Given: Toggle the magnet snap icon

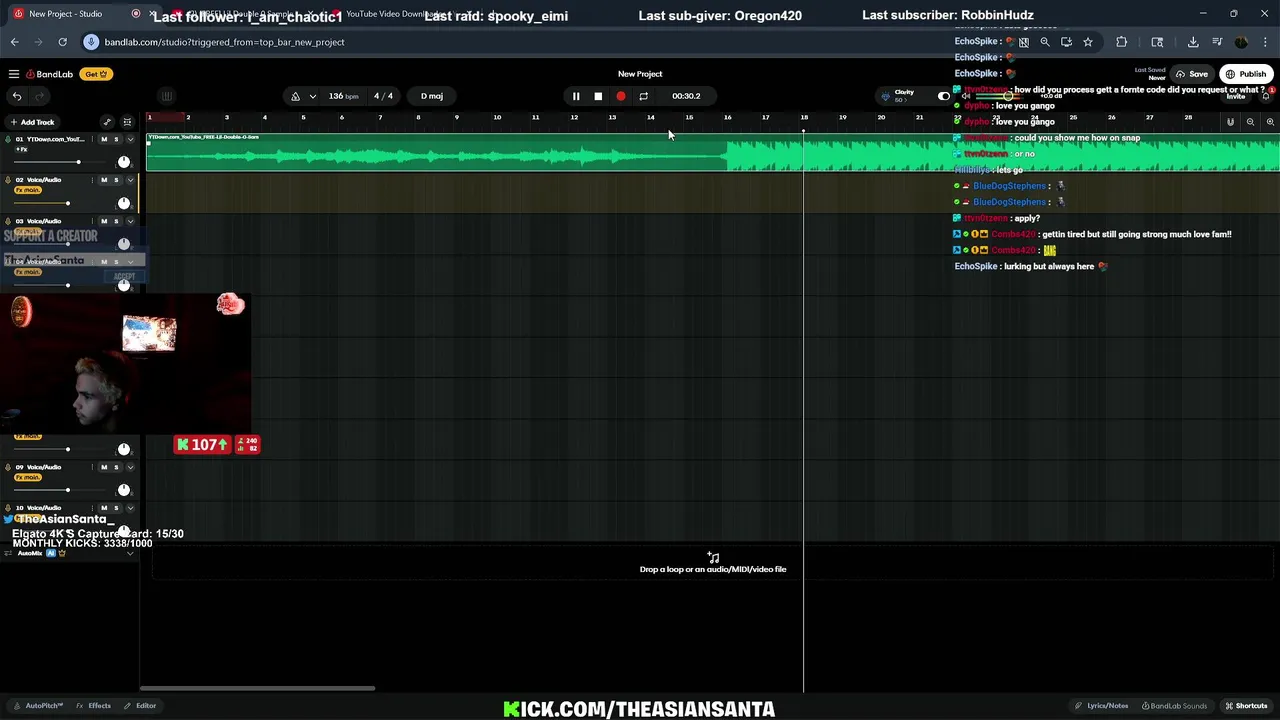Looking at the screenshot, I should [1231, 122].
